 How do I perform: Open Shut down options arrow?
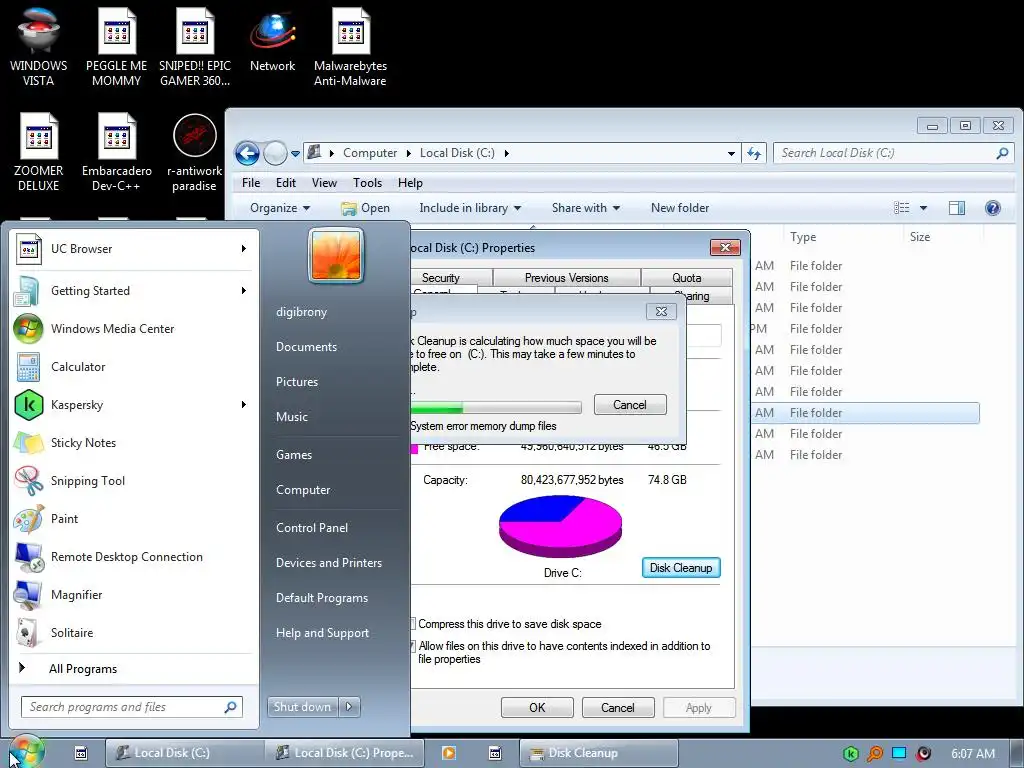coord(349,707)
